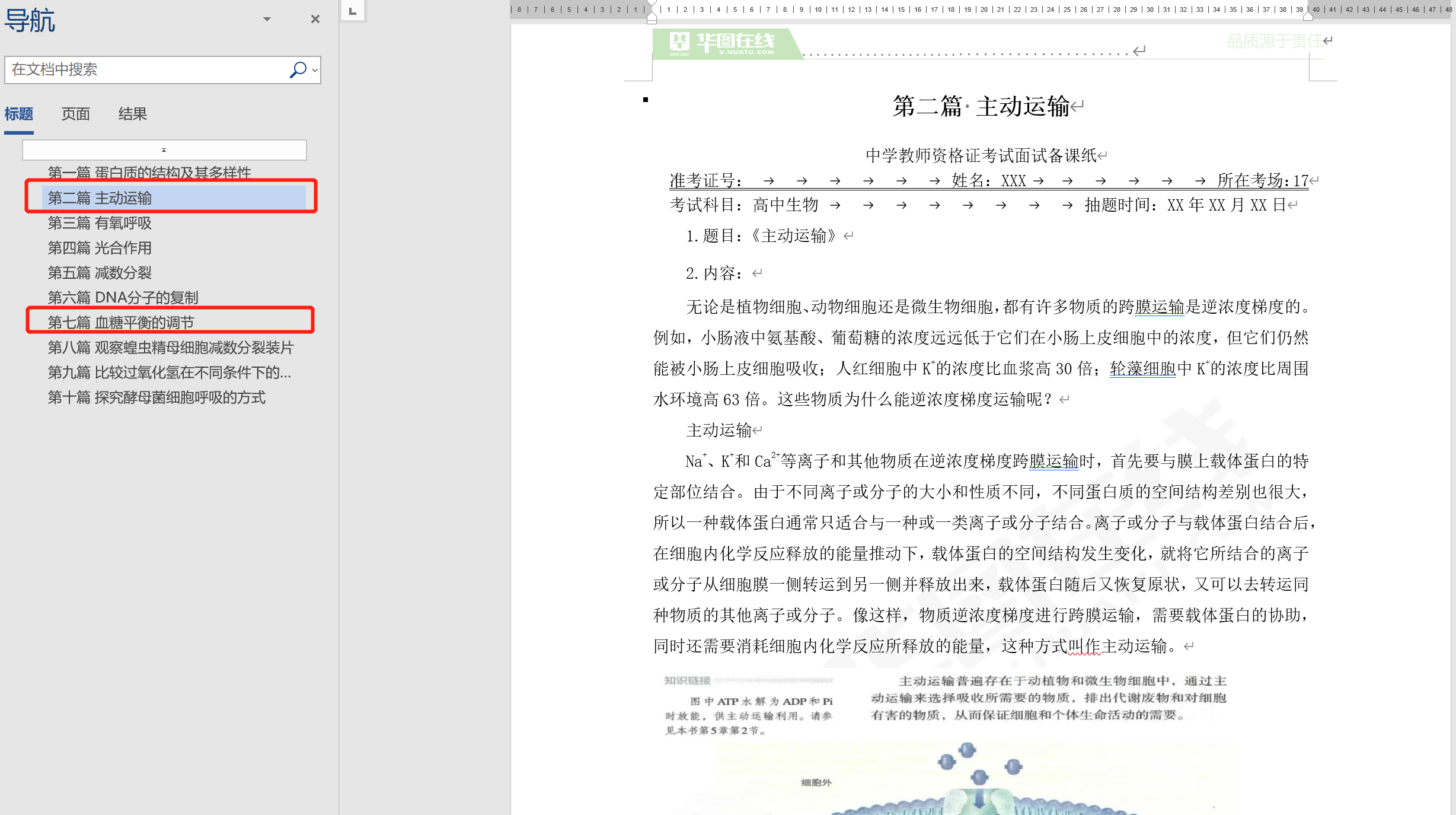Screen dimensions: 1456x815
Task: Click the underlined 轮藻细胞 link text
Action: 1142,368
